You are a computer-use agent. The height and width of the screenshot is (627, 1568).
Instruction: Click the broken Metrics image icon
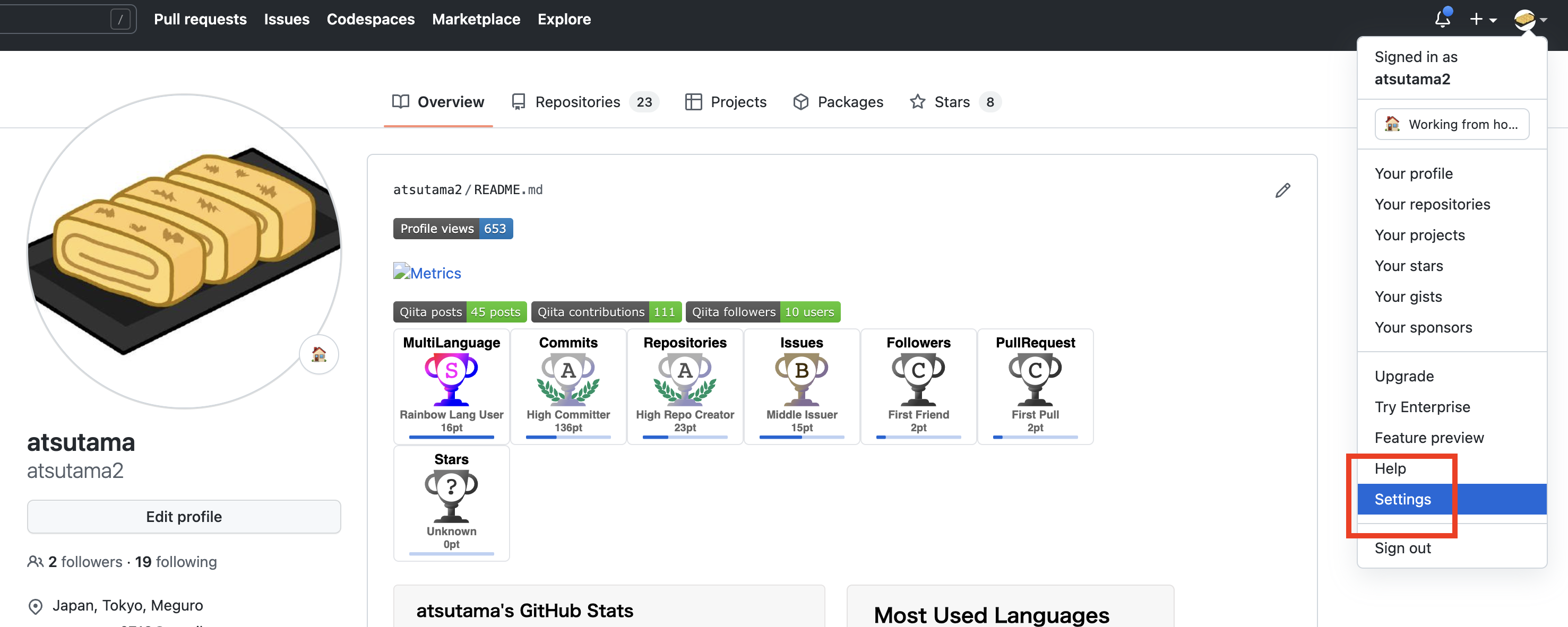tap(401, 271)
